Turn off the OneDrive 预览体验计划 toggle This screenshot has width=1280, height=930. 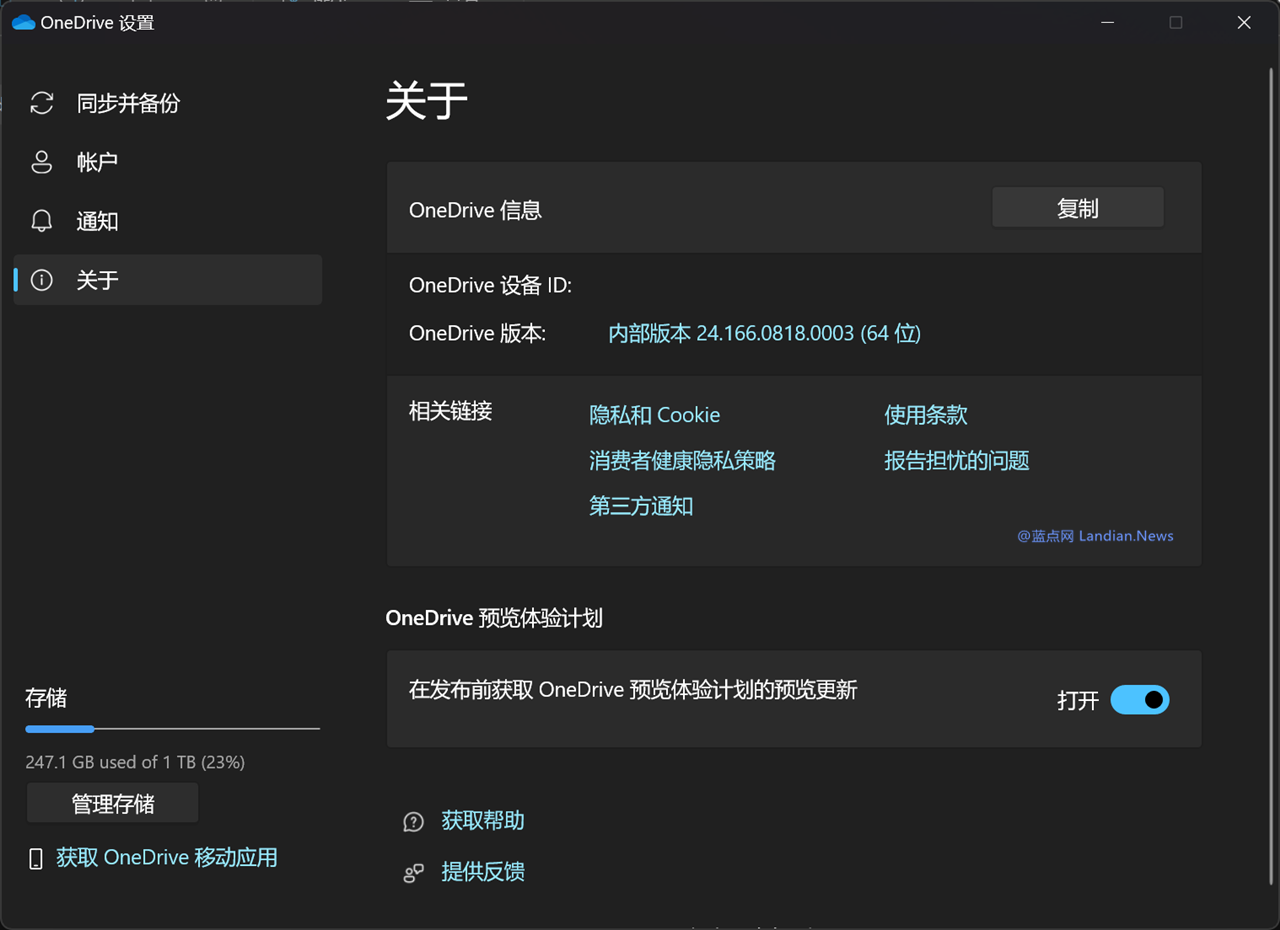(1140, 700)
